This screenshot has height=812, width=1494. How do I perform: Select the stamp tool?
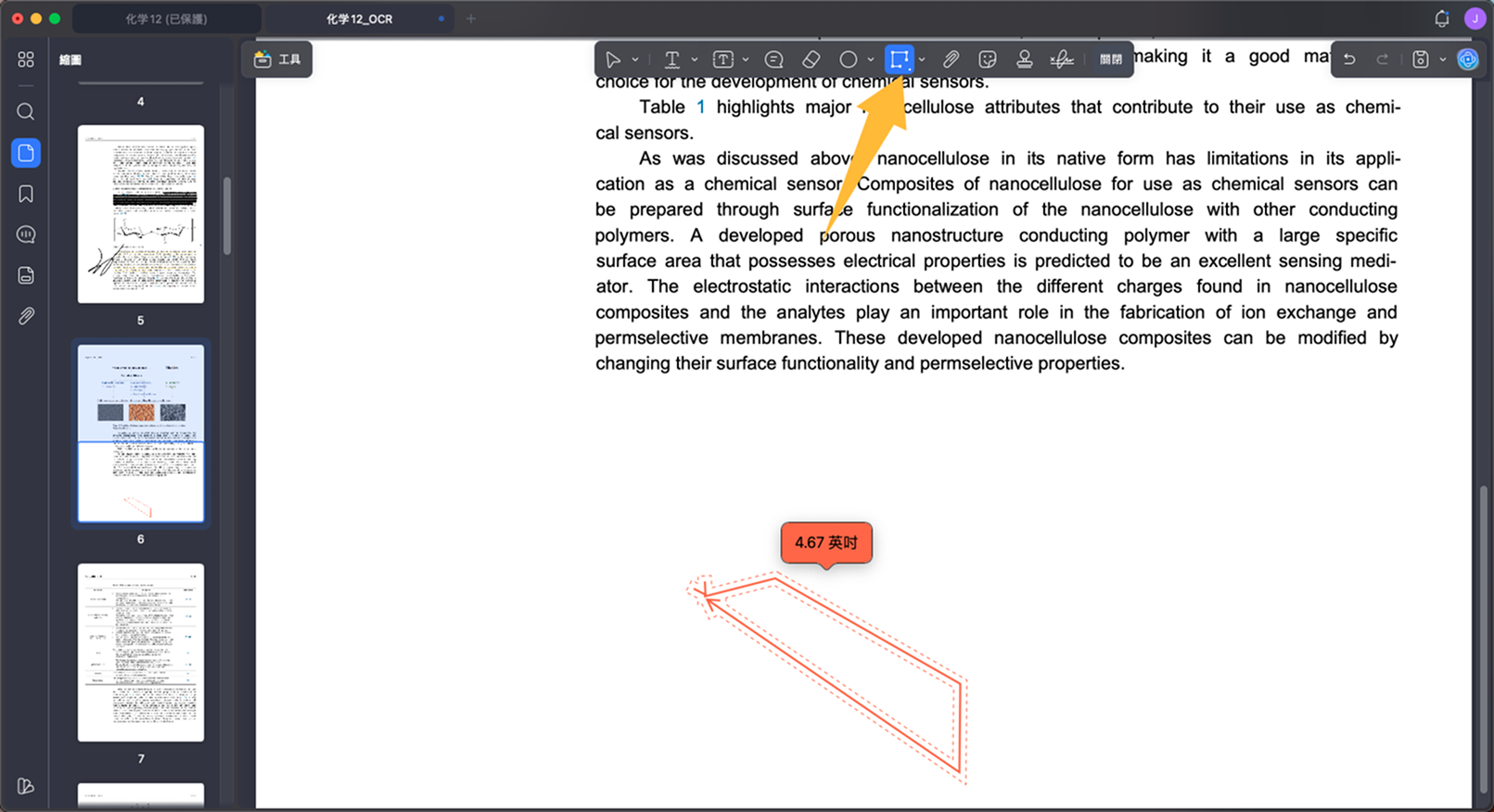(x=1025, y=59)
